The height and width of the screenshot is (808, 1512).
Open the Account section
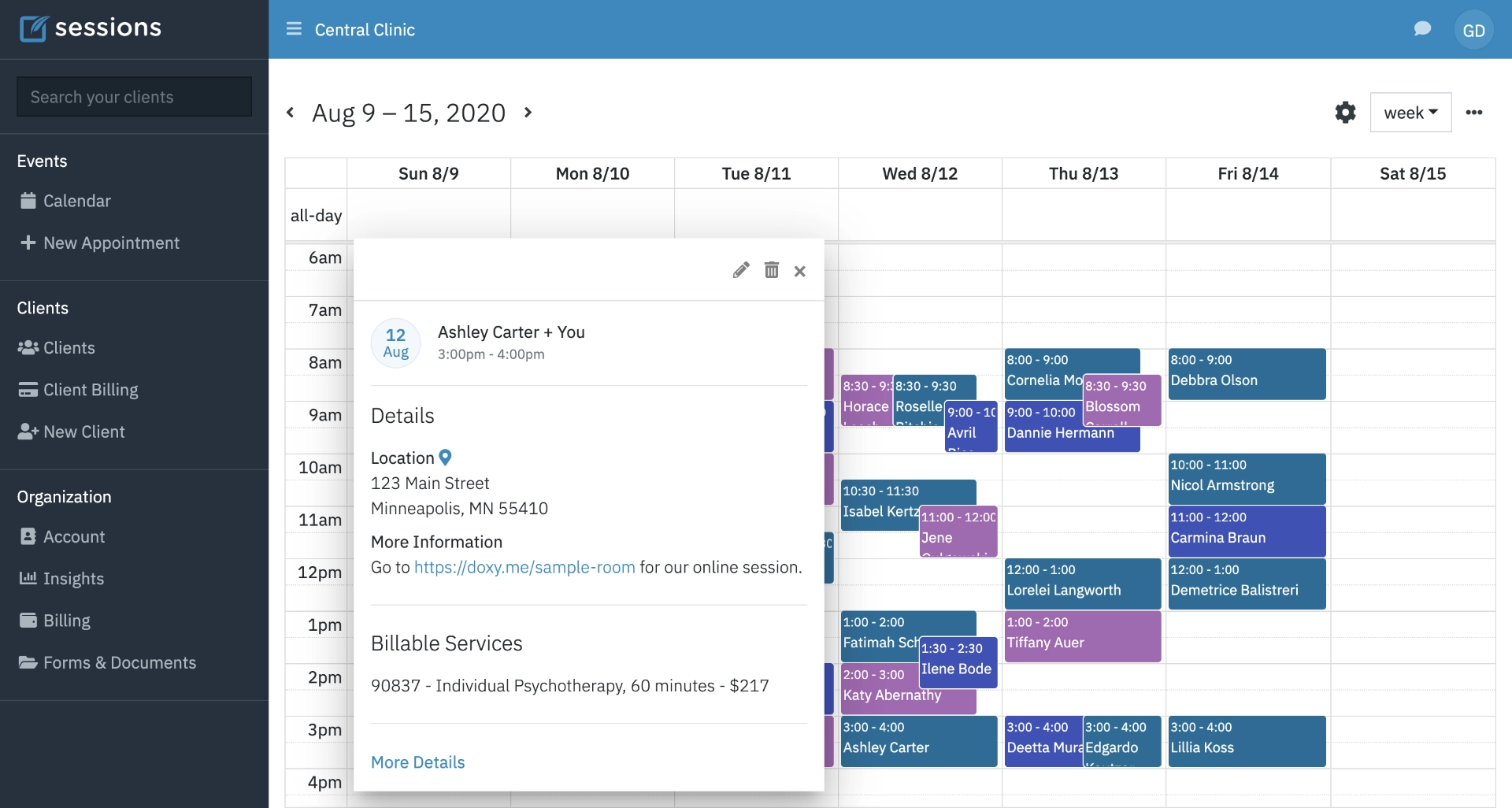pyautogui.click(x=74, y=536)
